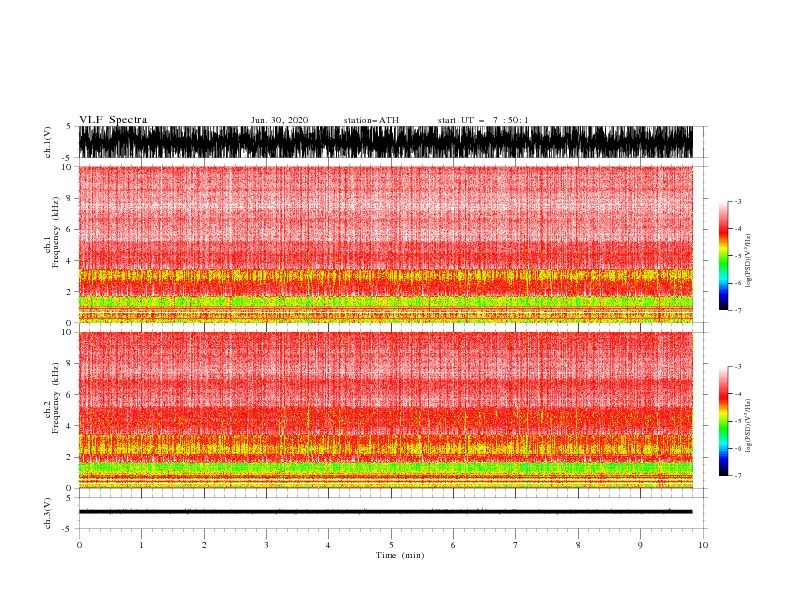Click the date 'Jun. 30, 2020'
792x612 pixels.
[279, 120]
